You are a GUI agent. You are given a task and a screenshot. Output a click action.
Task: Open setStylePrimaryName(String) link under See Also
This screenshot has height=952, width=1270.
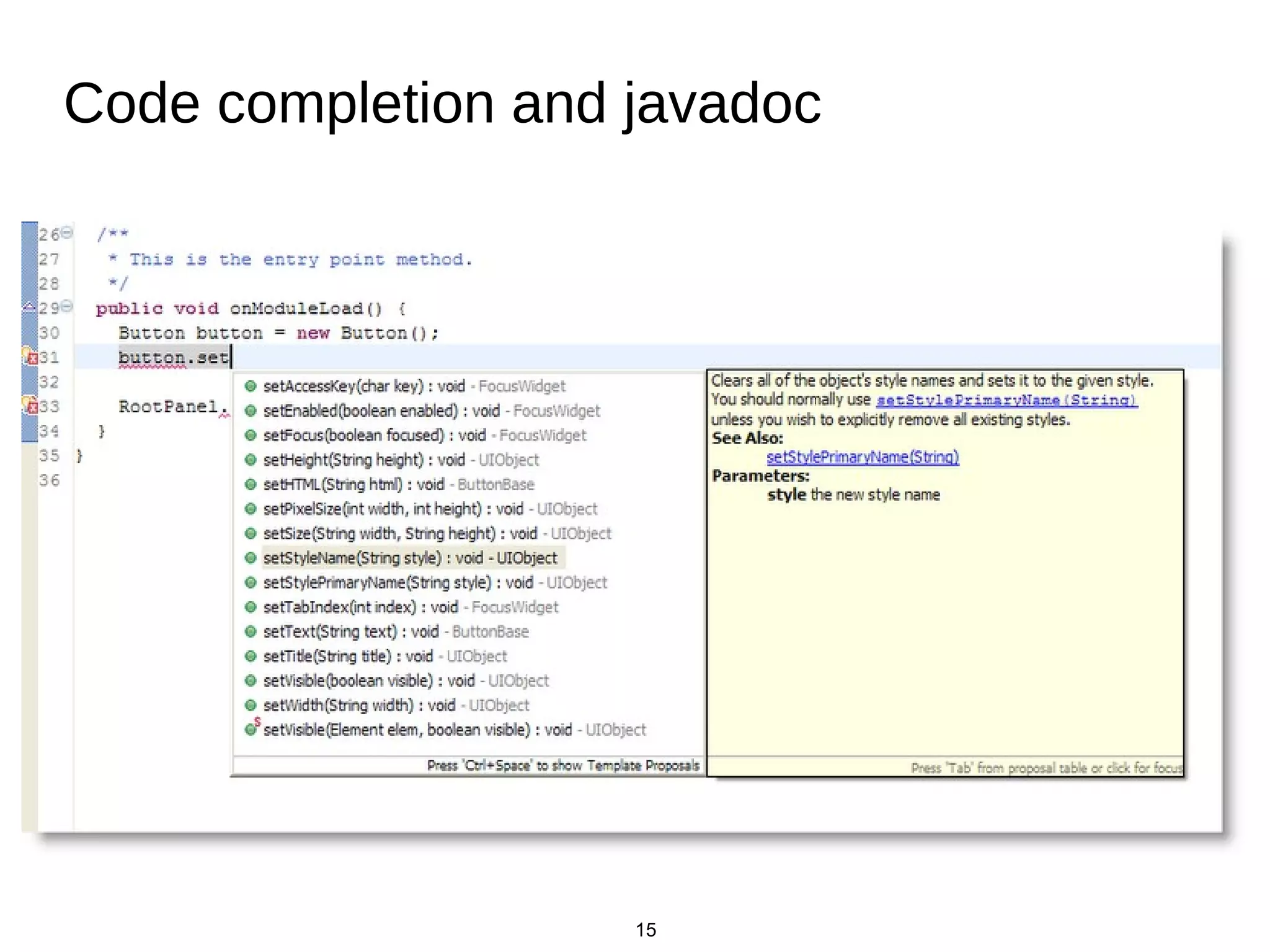coord(863,457)
